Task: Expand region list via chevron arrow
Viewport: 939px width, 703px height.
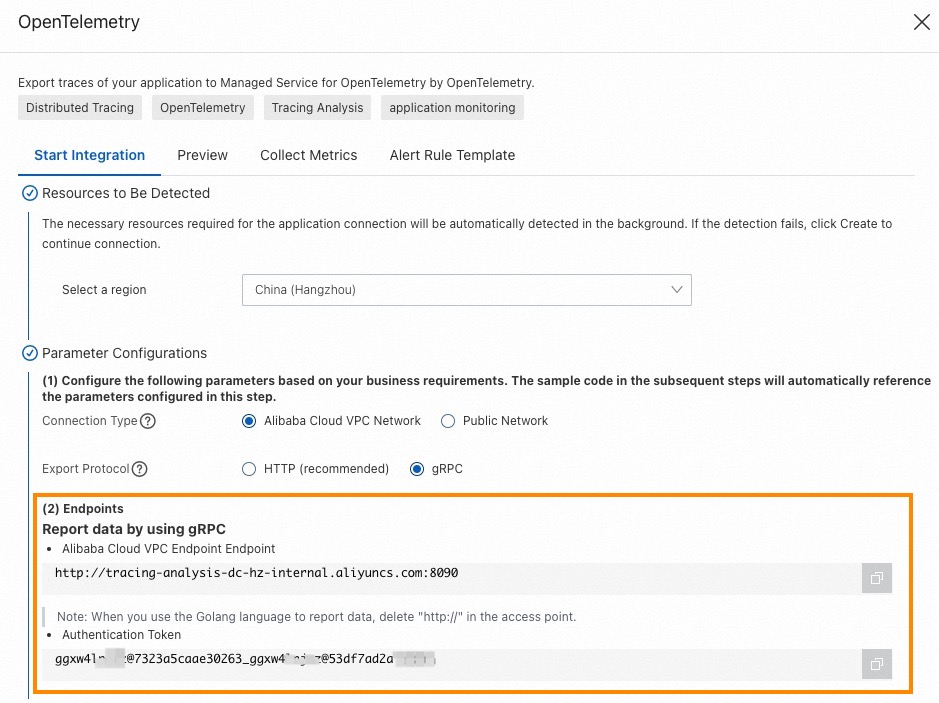Action: pyautogui.click(x=677, y=290)
